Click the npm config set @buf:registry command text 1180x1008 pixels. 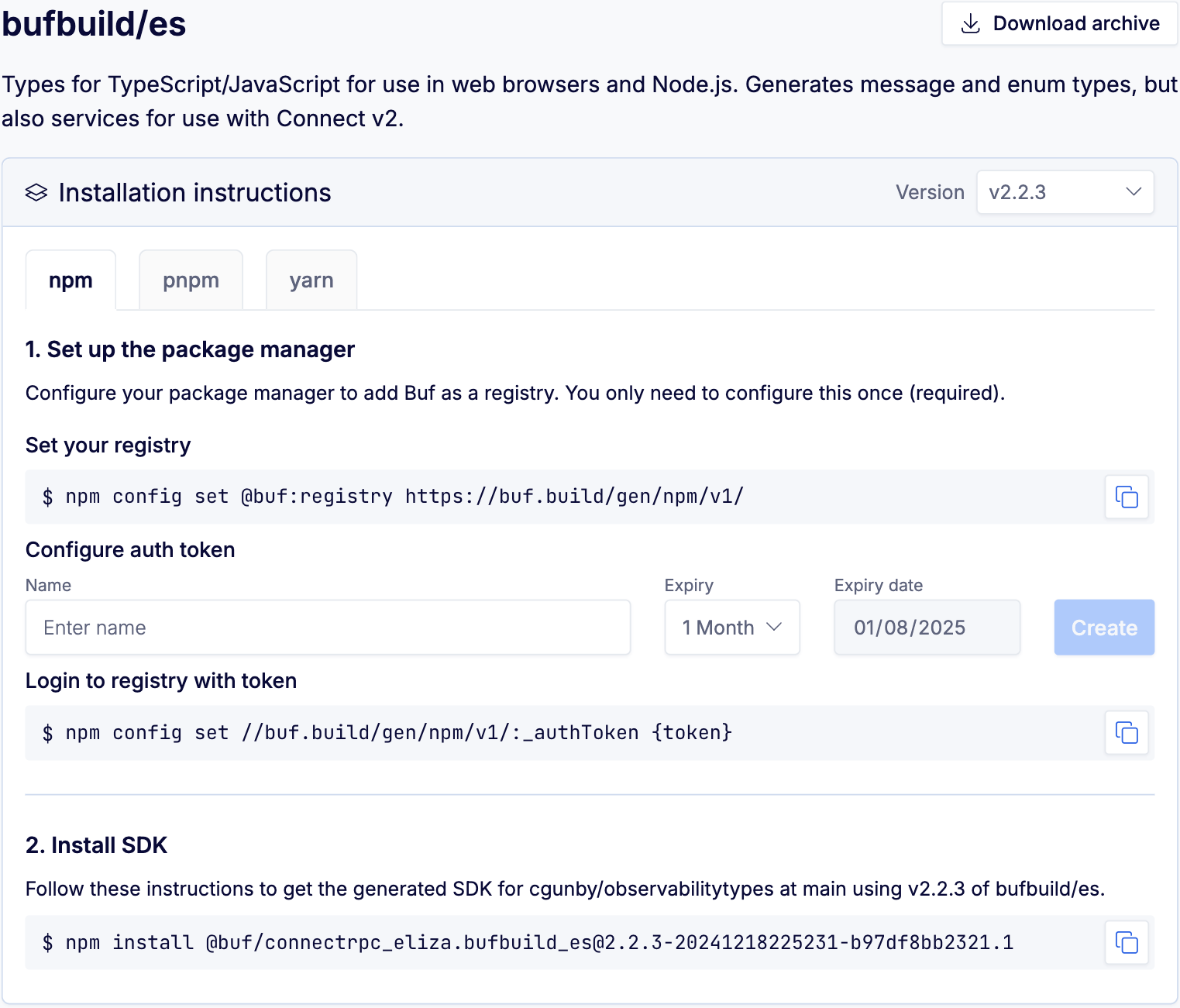click(393, 497)
